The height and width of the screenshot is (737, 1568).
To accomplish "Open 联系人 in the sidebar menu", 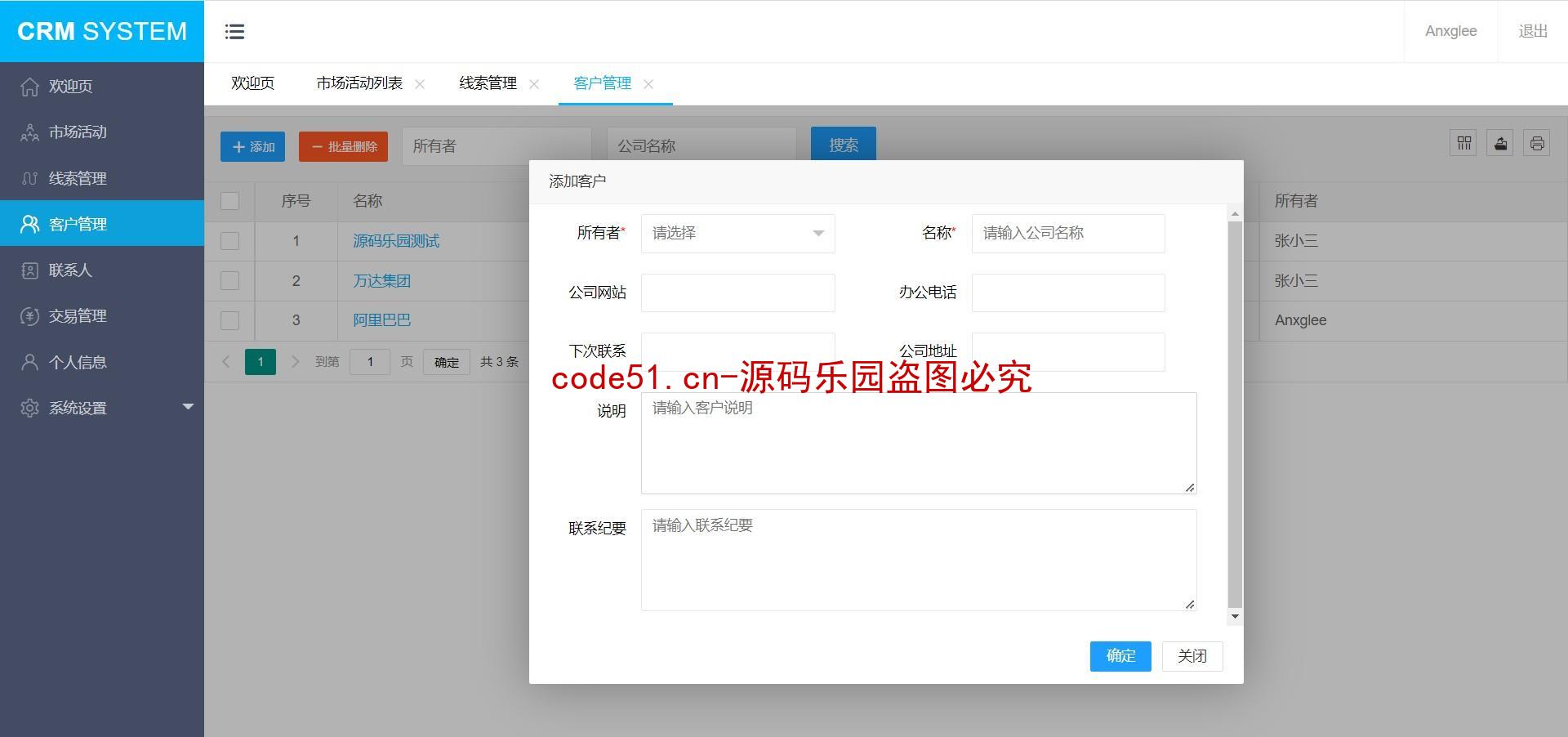I will (102, 270).
